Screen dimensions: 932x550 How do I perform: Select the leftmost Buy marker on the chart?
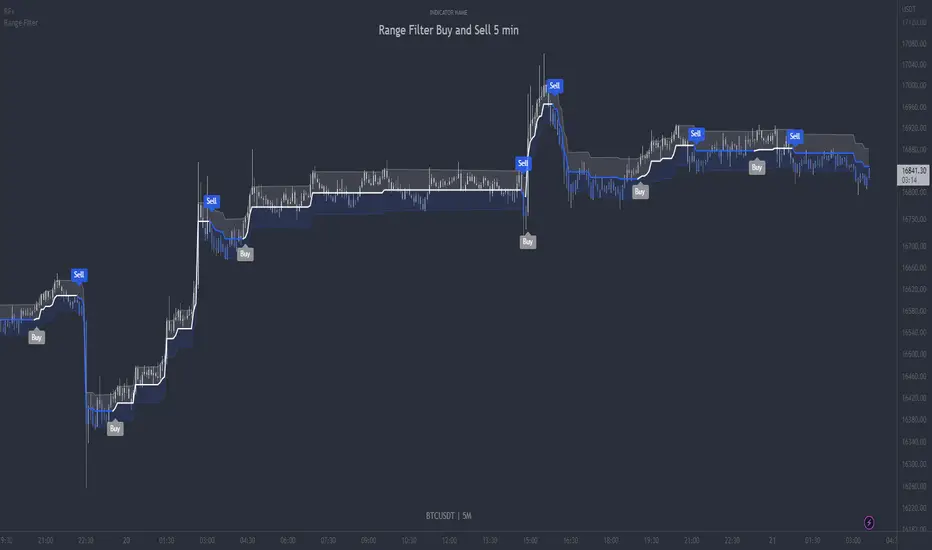point(37,337)
